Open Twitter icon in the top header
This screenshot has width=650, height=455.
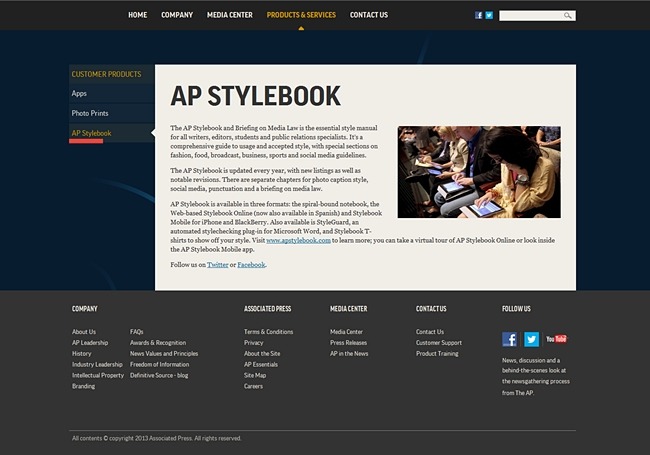(489, 15)
